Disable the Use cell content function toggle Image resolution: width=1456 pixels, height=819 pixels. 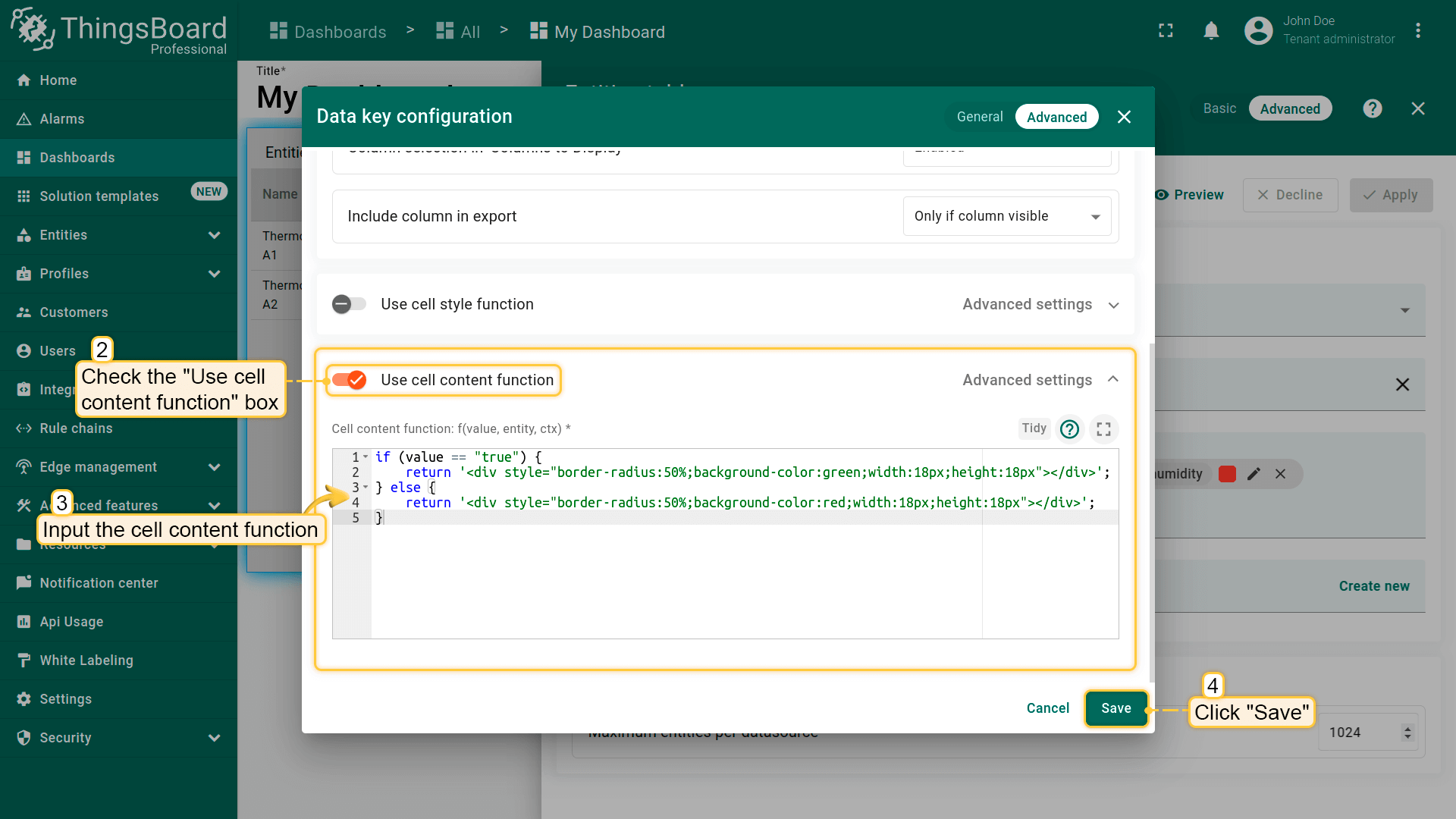click(x=349, y=380)
